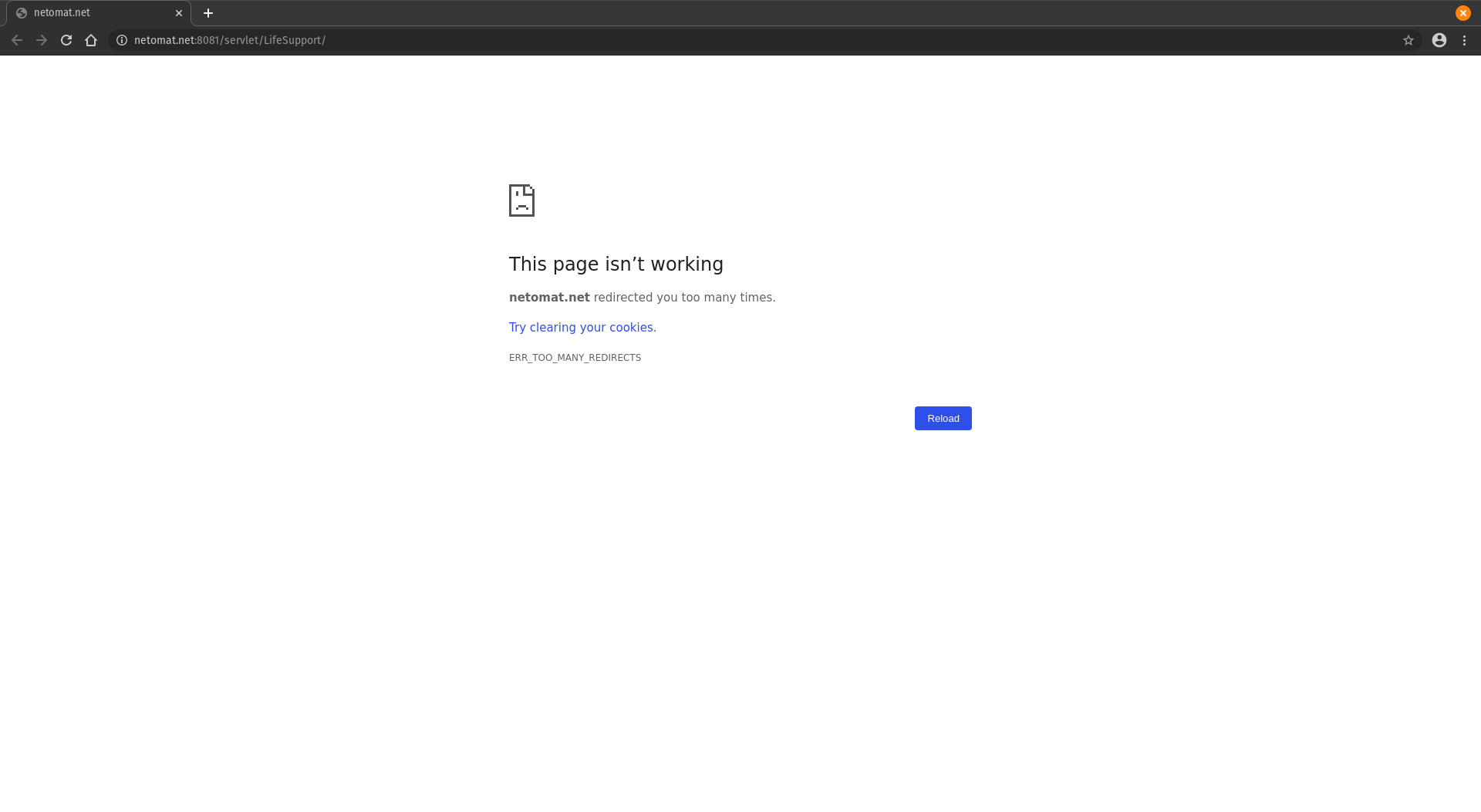This screenshot has width=1481, height=812.
Task: Close the window with orange X button
Action: point(1463,13)
